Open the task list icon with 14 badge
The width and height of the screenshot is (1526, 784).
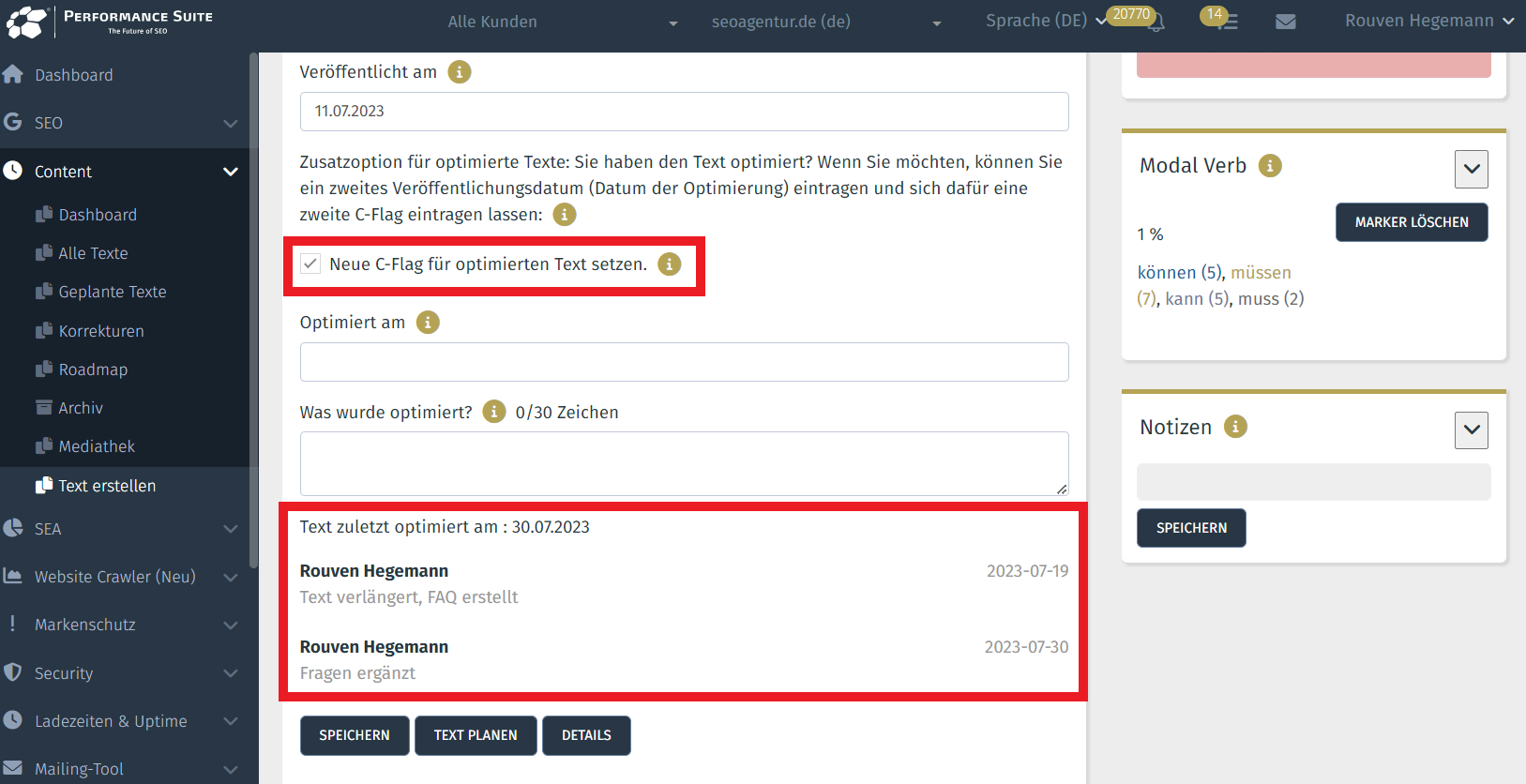1228,22
